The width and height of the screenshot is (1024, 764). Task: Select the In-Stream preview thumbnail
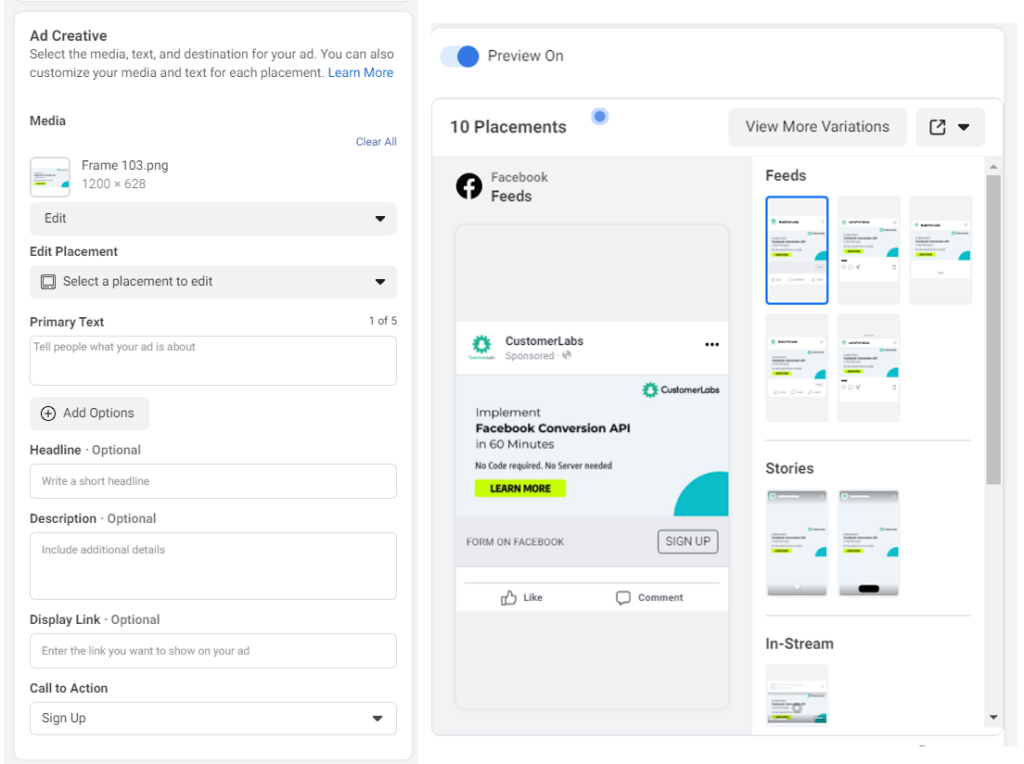coord(797,695)
